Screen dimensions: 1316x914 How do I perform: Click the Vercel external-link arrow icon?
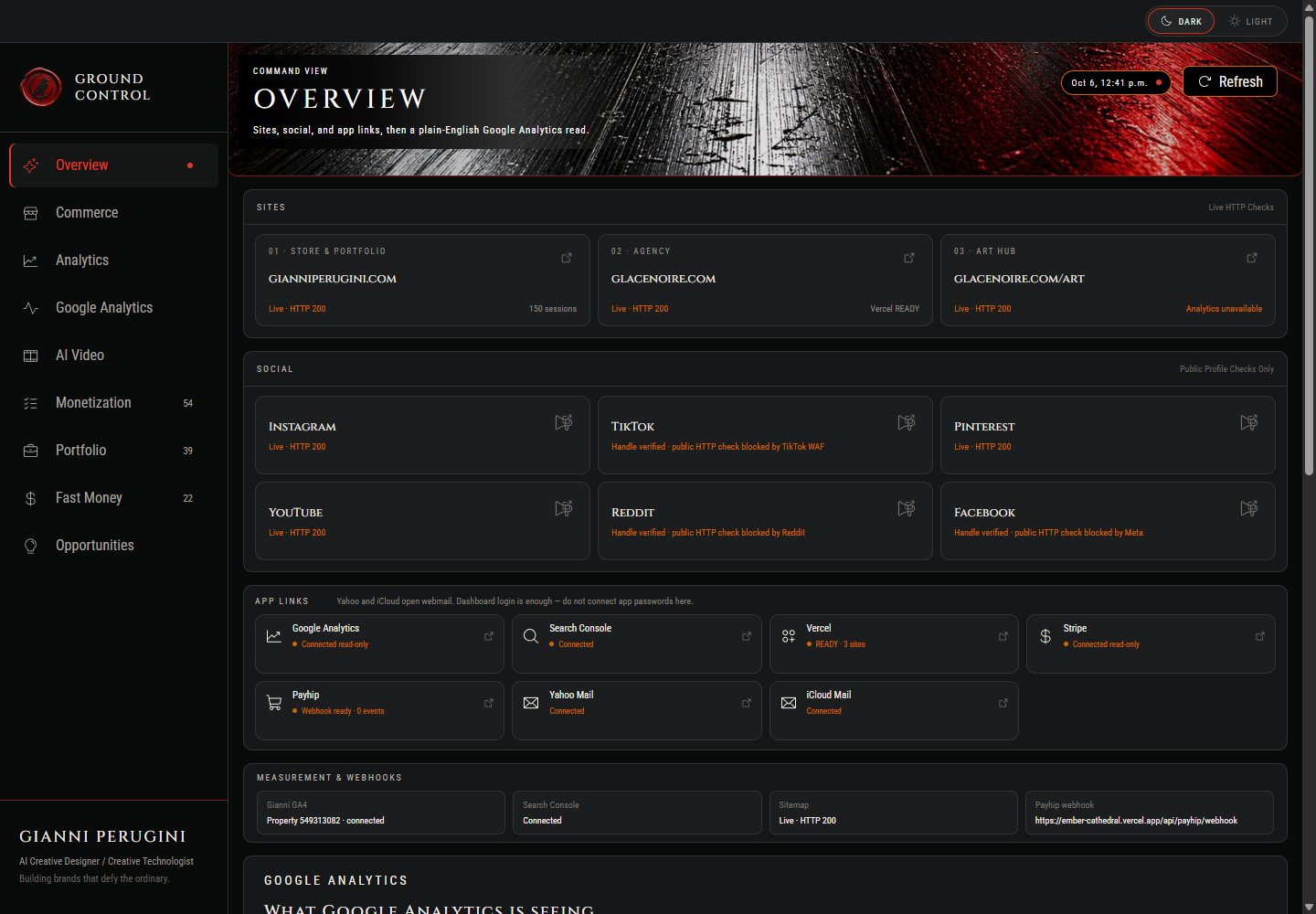[x=1003, y=636]
